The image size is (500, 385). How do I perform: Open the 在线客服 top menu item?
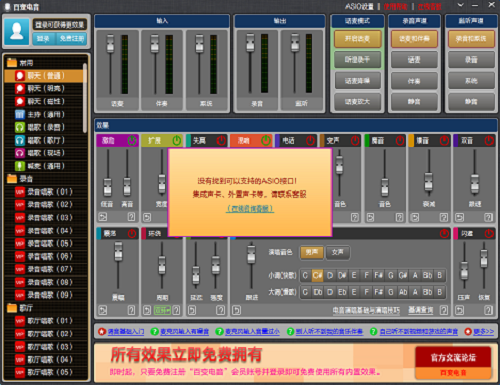tap(430, 6)
